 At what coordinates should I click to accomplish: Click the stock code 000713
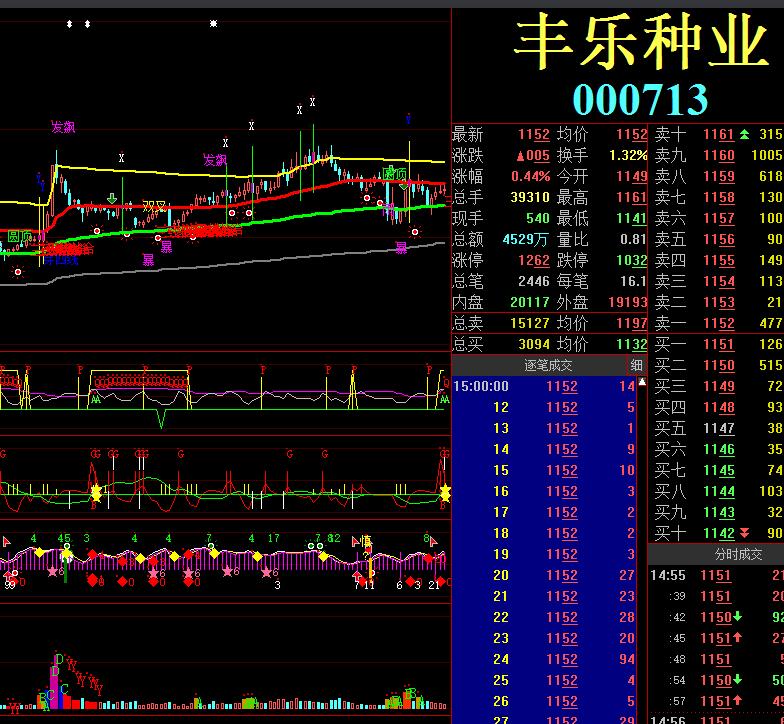[640, 99]
